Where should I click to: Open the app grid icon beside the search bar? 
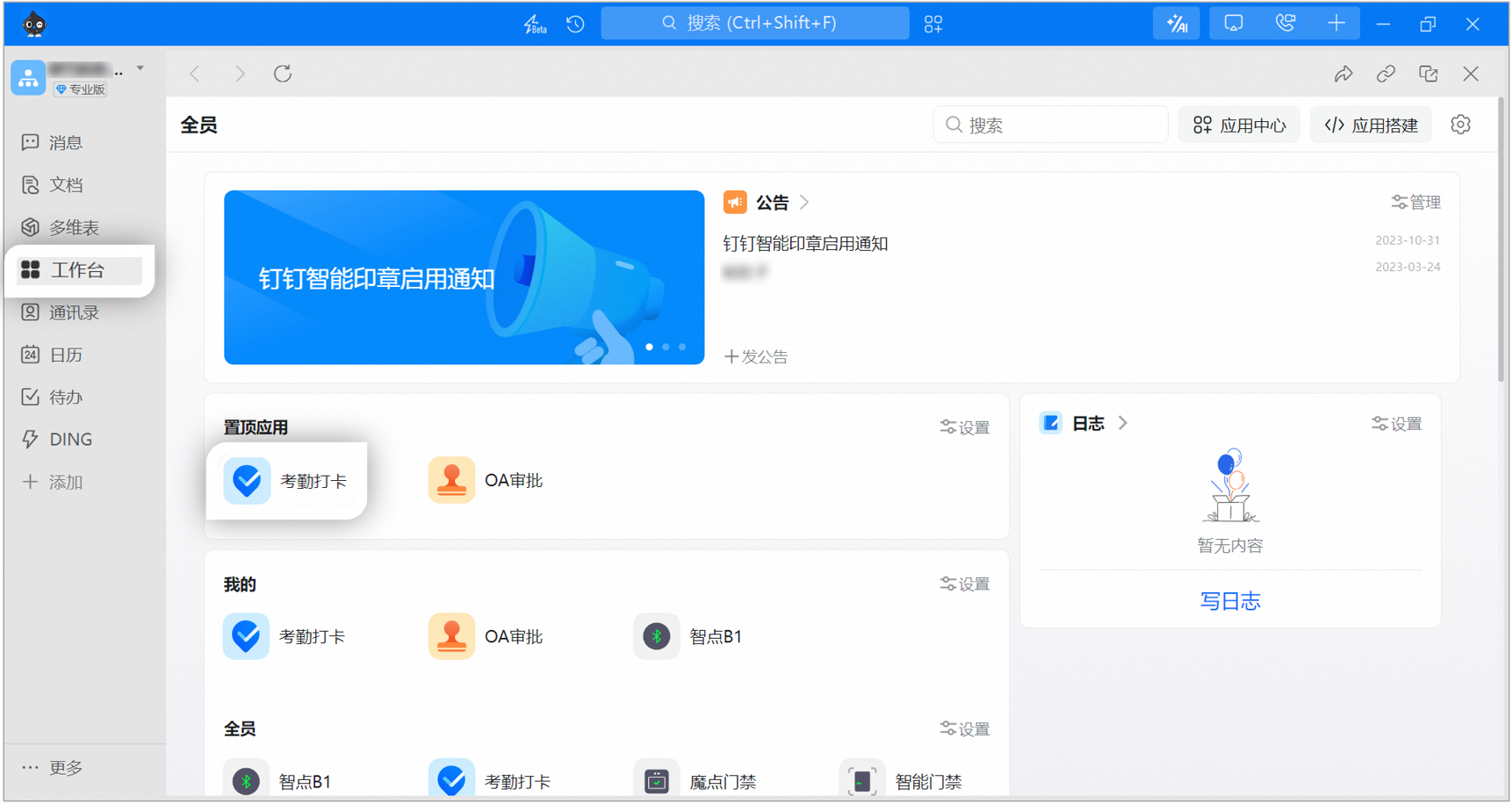coord(933,24)
